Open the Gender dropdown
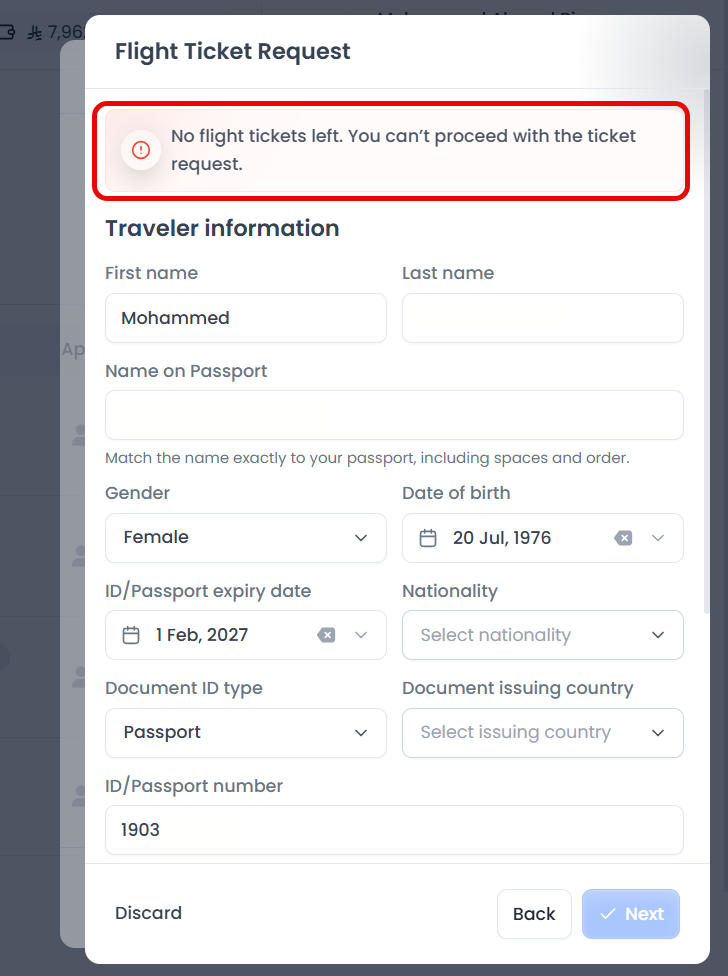 tap(245, 537)
